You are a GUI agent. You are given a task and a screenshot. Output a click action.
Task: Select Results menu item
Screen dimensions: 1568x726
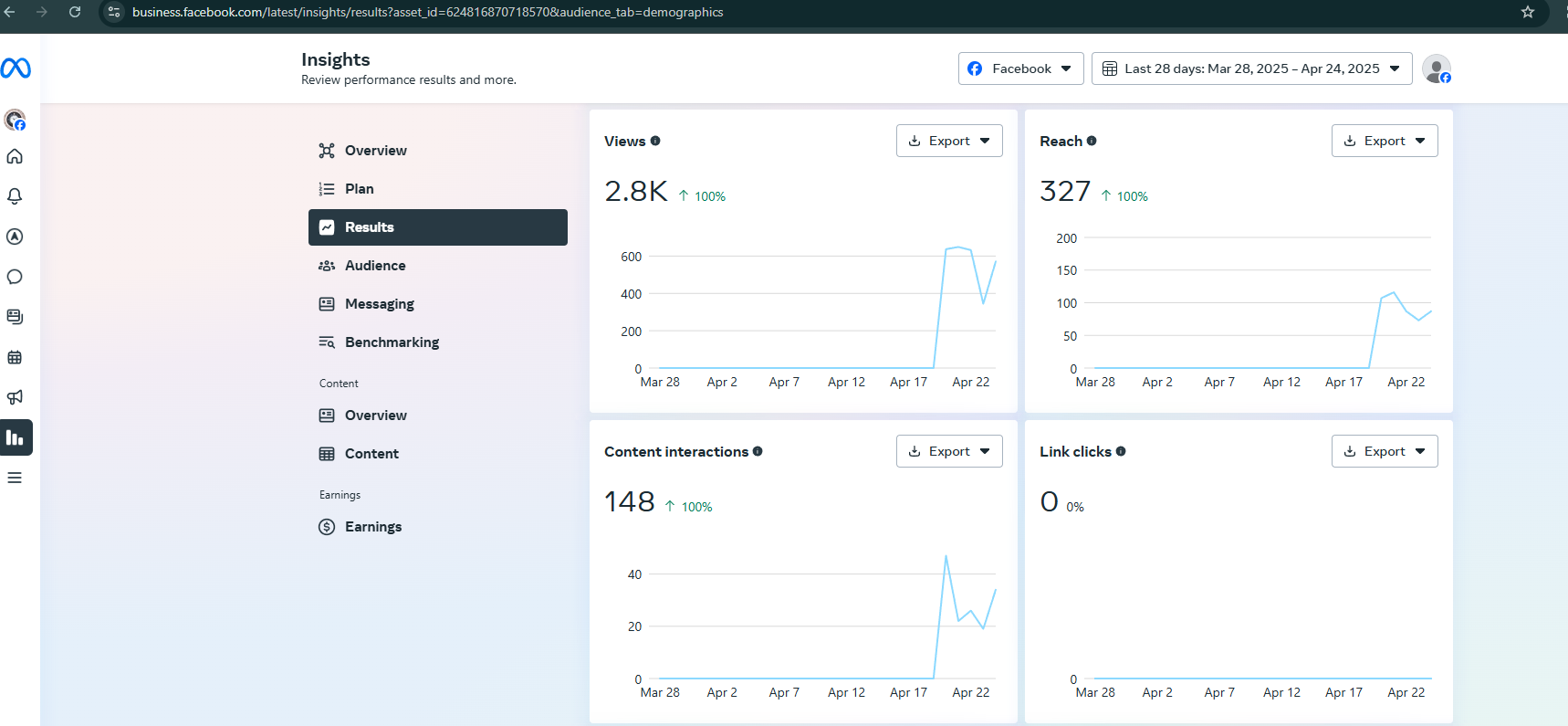point(438,227)
